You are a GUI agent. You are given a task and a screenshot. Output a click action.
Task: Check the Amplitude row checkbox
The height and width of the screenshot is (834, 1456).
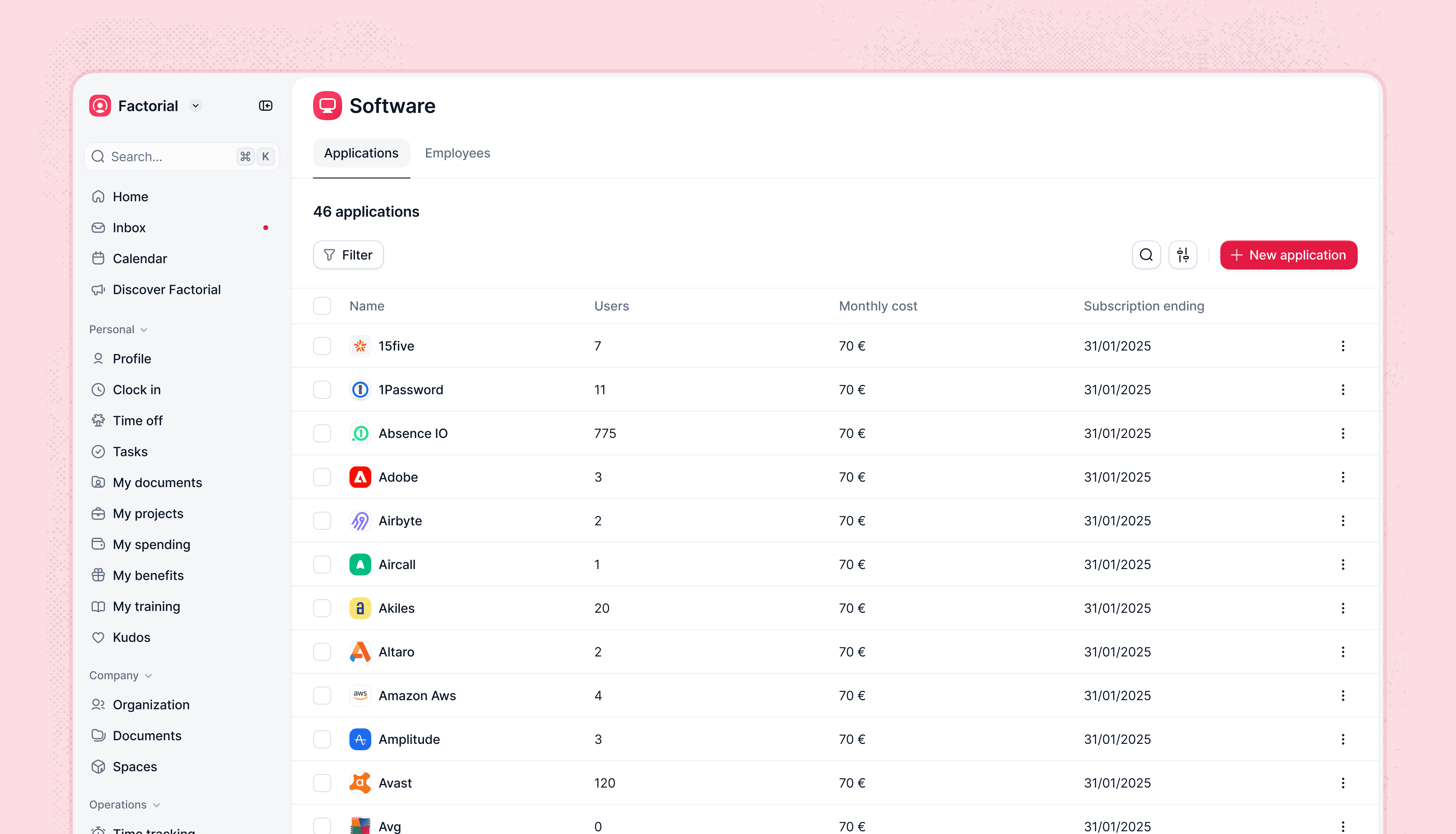[x=322, y=740]
